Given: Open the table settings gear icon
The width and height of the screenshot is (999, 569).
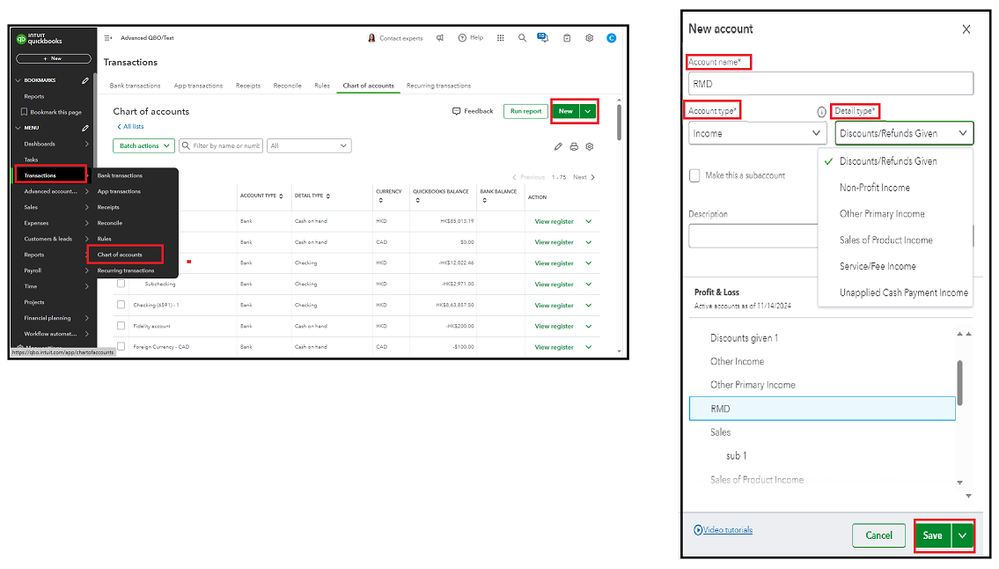Looking at the screenshot, I should tap(589, 147).
